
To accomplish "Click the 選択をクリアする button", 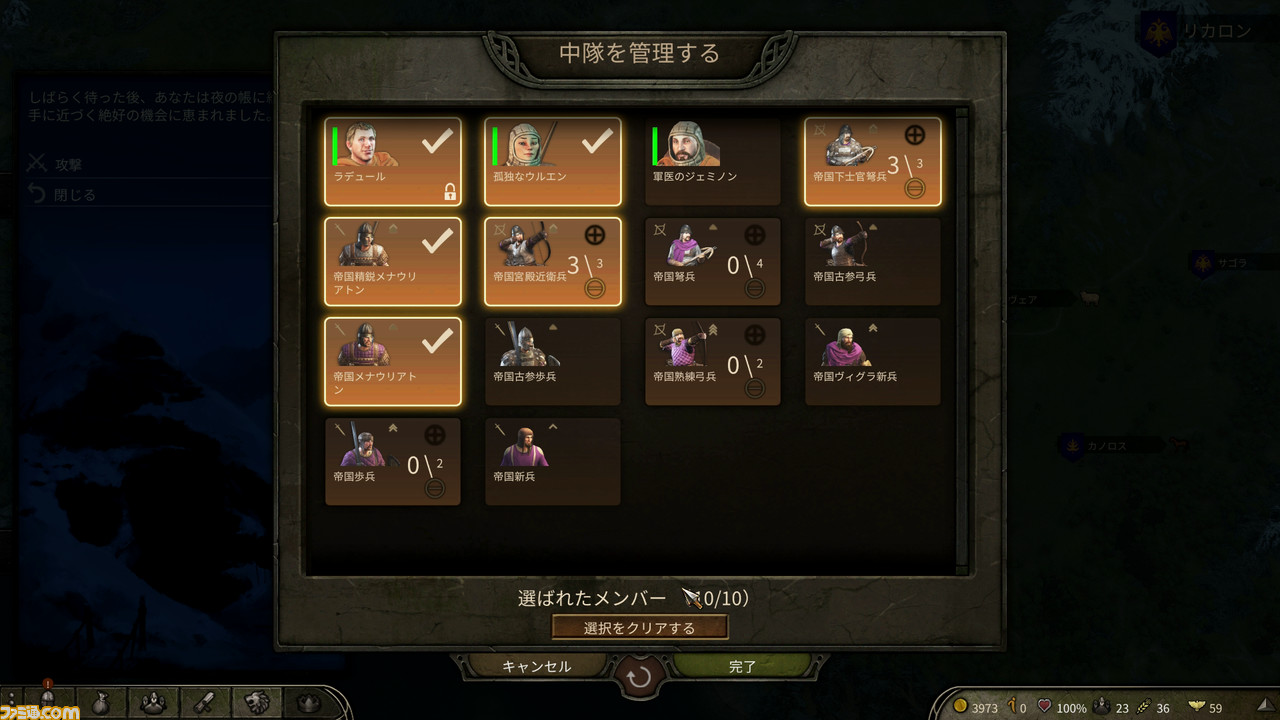I will pyautogui.click(x=640, y=628).
